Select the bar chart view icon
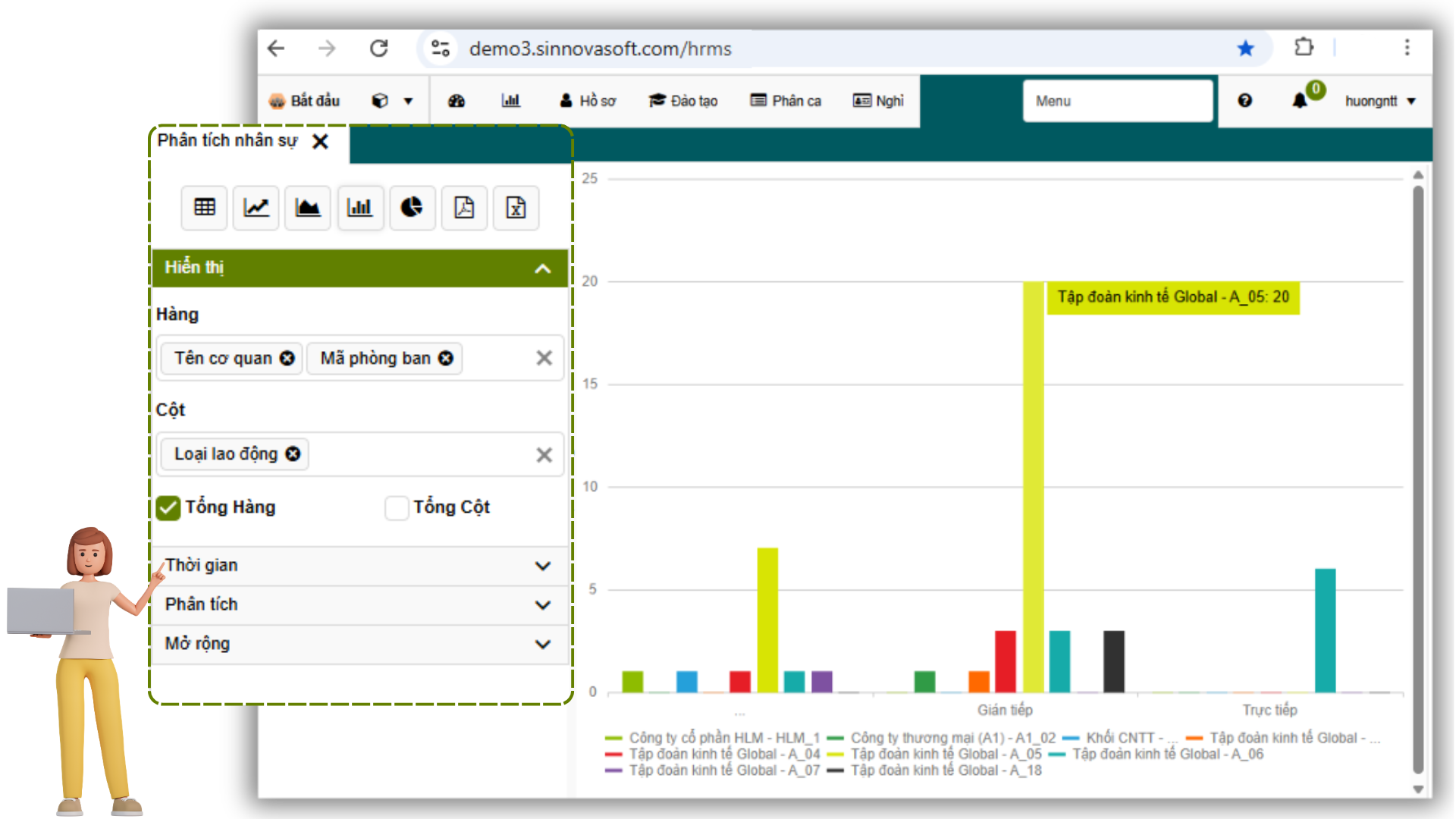This screenshot has height=819, width=1456. click(x=359, y=207)
